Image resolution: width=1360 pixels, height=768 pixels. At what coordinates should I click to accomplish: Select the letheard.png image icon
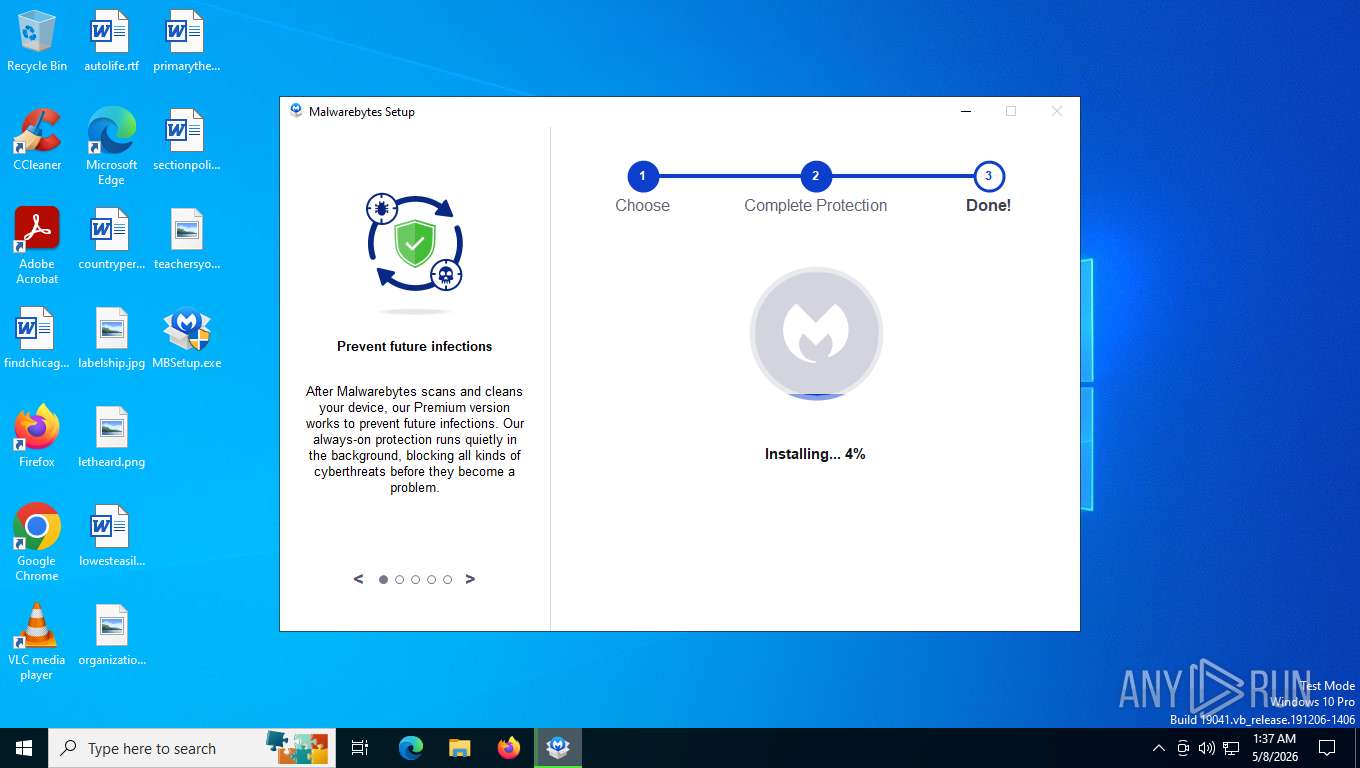(x=111, y=437)
